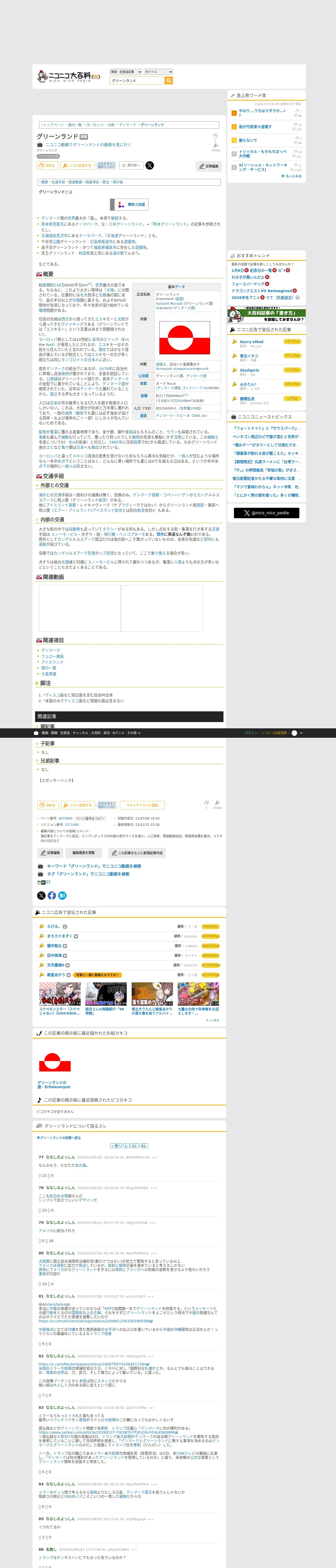Viewport: 336px width, 1568px height.
Task: Click the niconico TV icon in sticky bar
Action: [36, 733]
